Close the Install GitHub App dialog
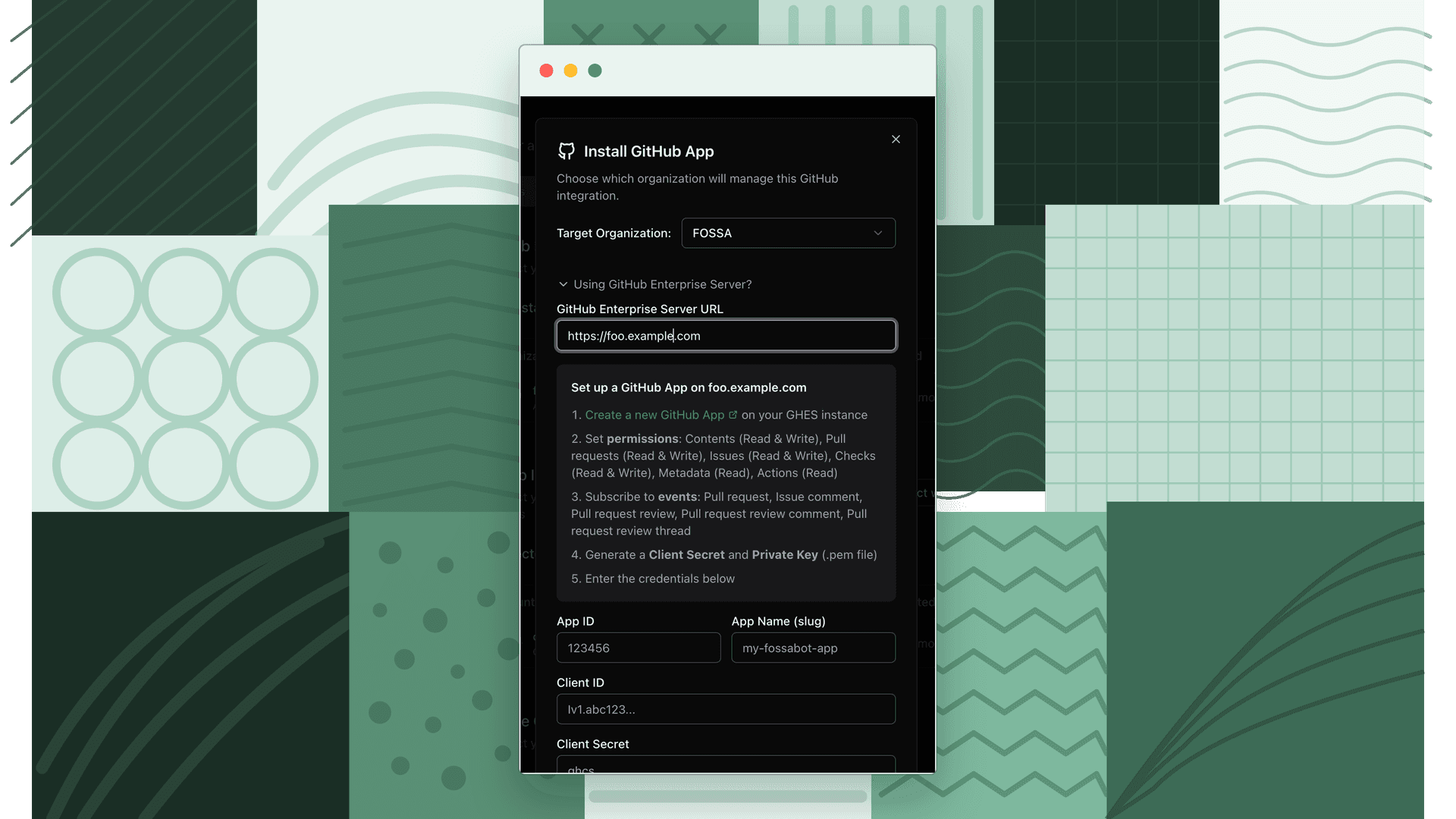The image size is (1456, 819). click(896, 139)
